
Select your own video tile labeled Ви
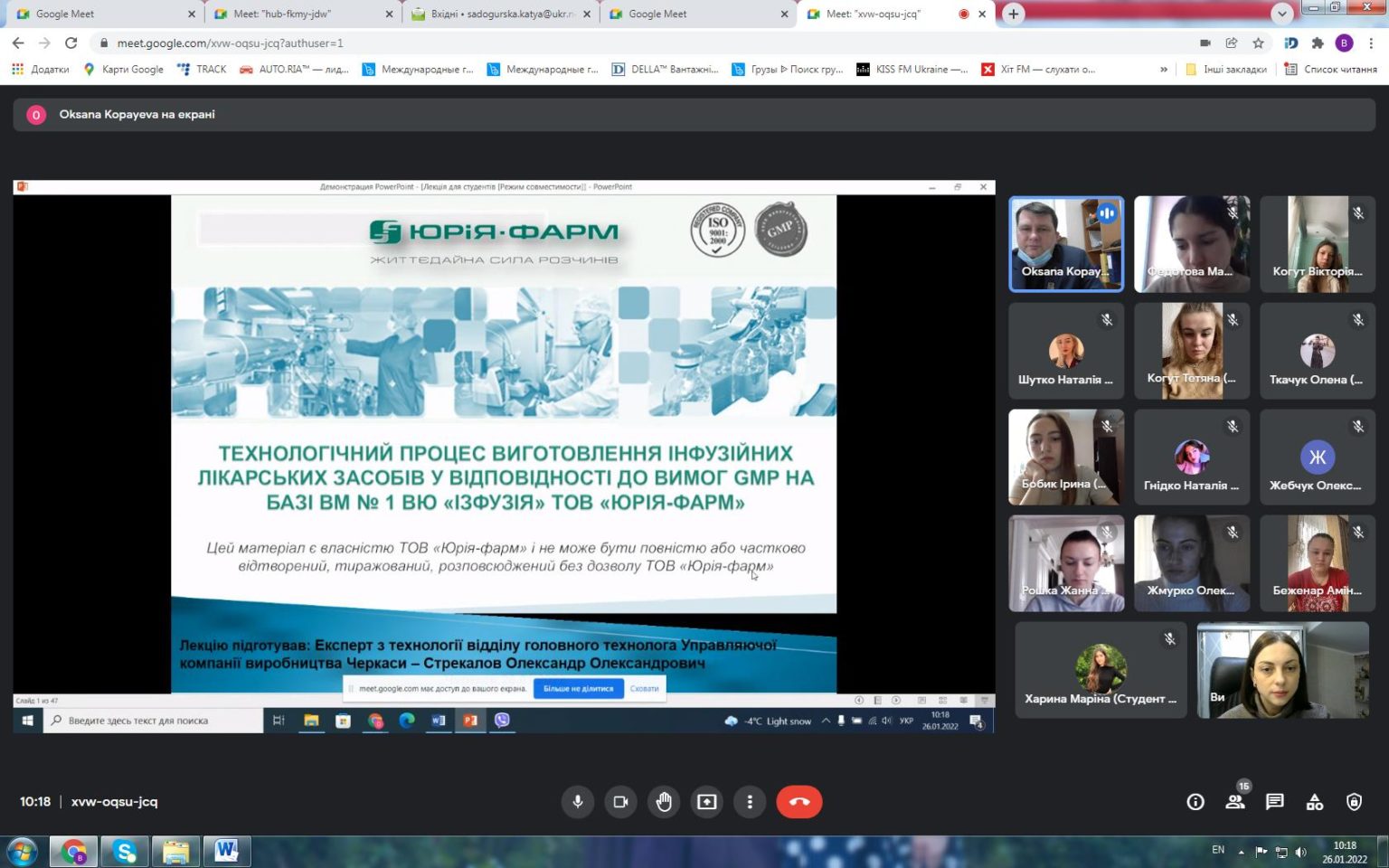pos(1282,670)
